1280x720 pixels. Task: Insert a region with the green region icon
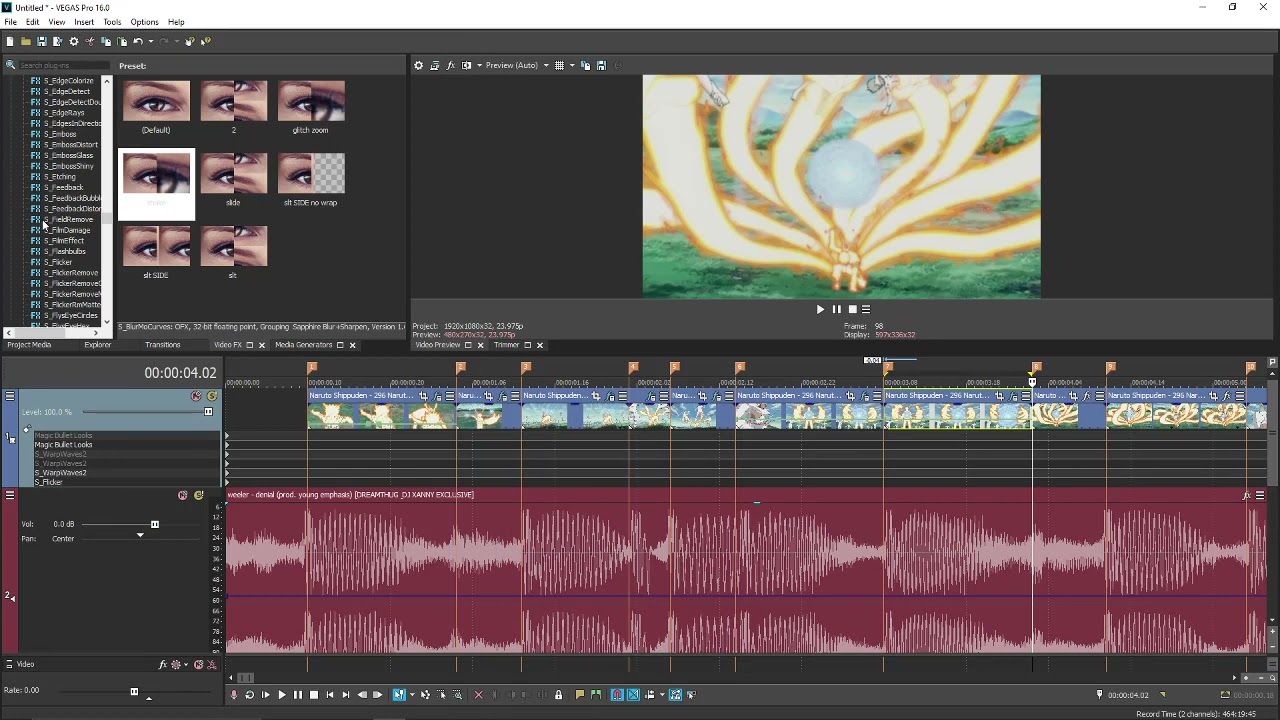596,695
